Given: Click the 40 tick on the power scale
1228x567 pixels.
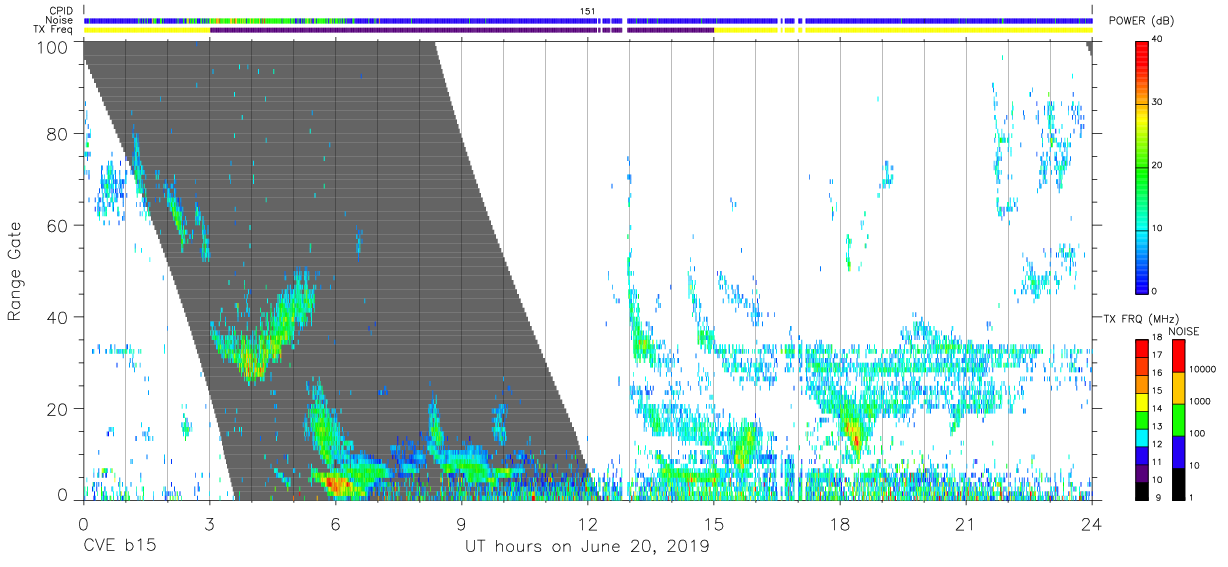Looking at the screenshot, I should point(1158,40).
